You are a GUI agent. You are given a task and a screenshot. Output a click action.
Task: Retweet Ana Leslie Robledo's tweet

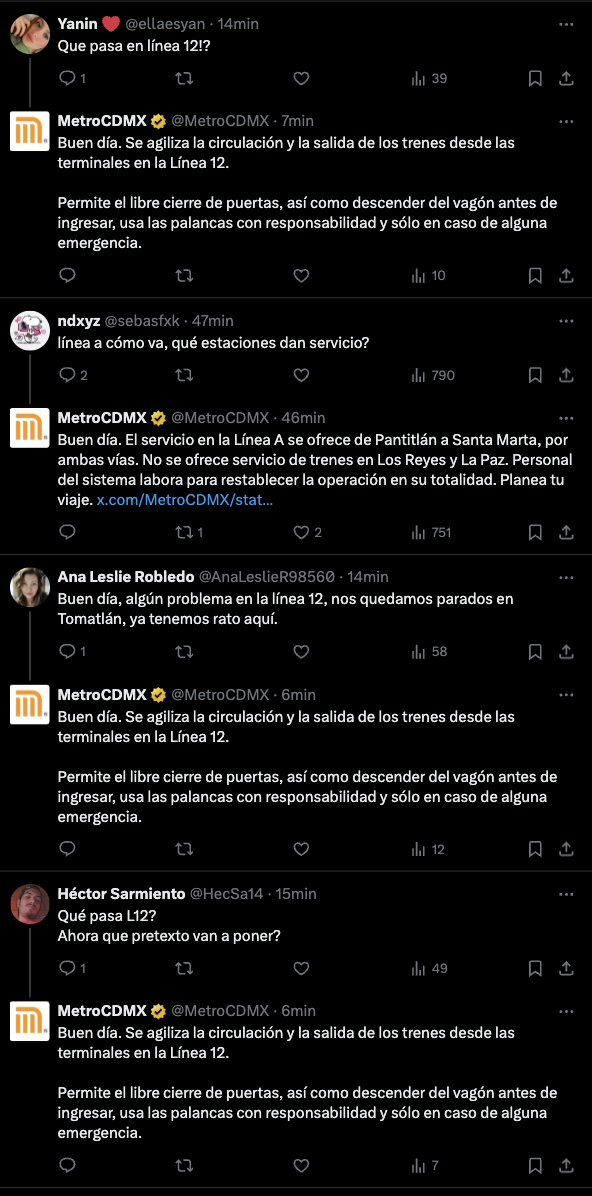[x=184, y=651]
